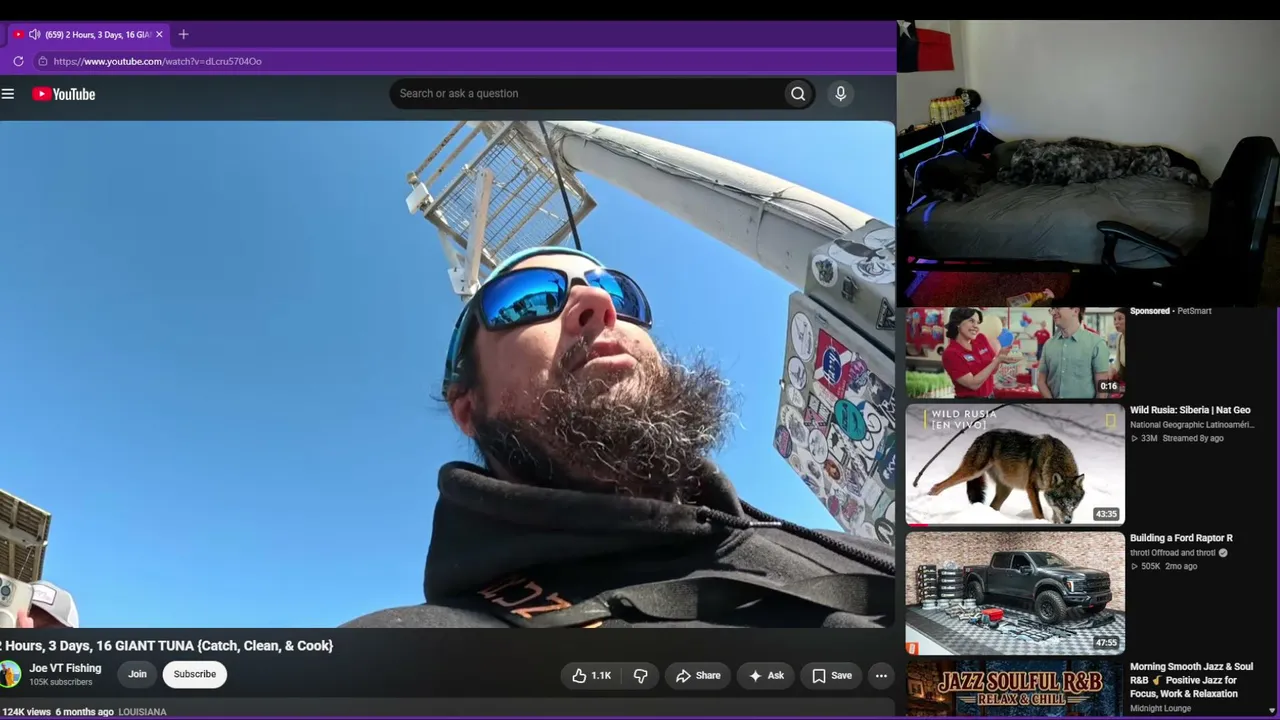The width and height of the screenshot is (1280, 720).
Task: Like the video with 1.1K likes
Action: coord(591,676)
